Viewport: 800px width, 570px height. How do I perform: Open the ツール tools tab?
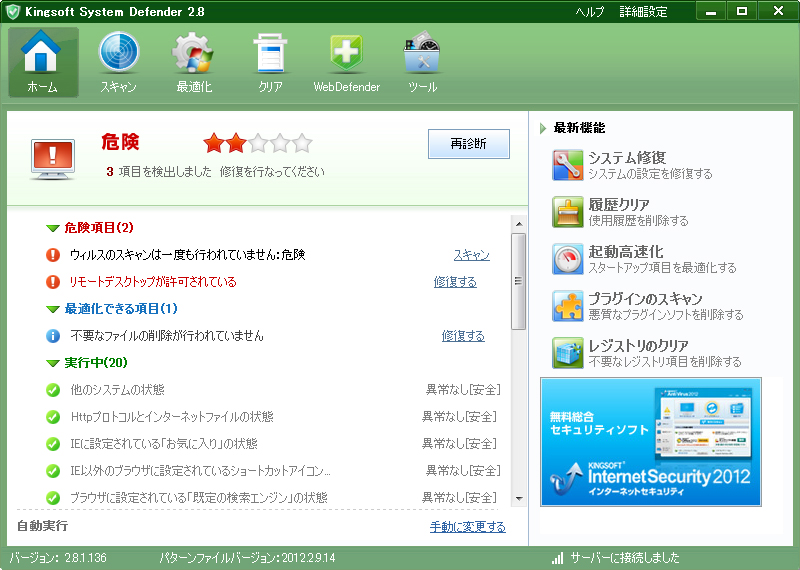click(422, 62)
